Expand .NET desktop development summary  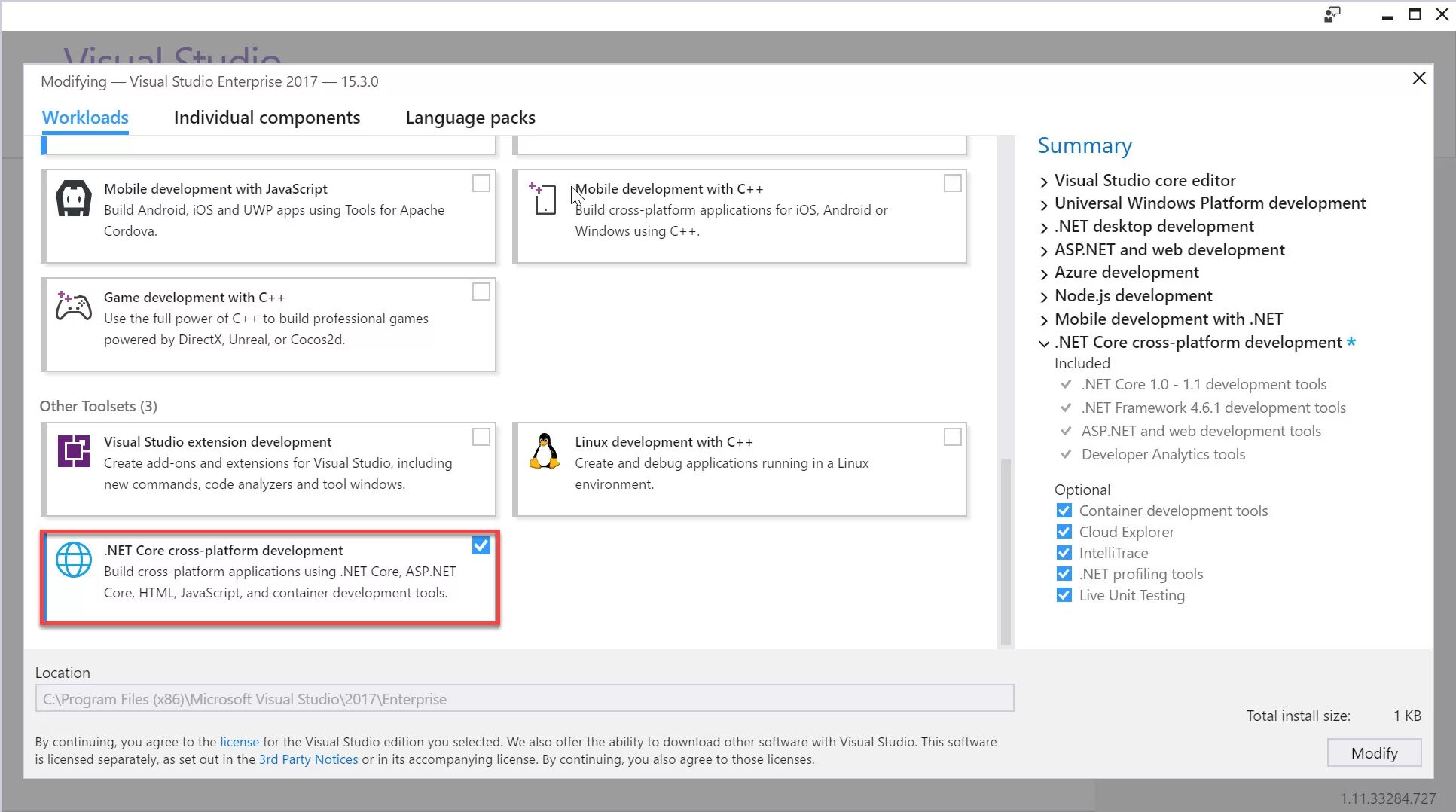pos(1044,227)
